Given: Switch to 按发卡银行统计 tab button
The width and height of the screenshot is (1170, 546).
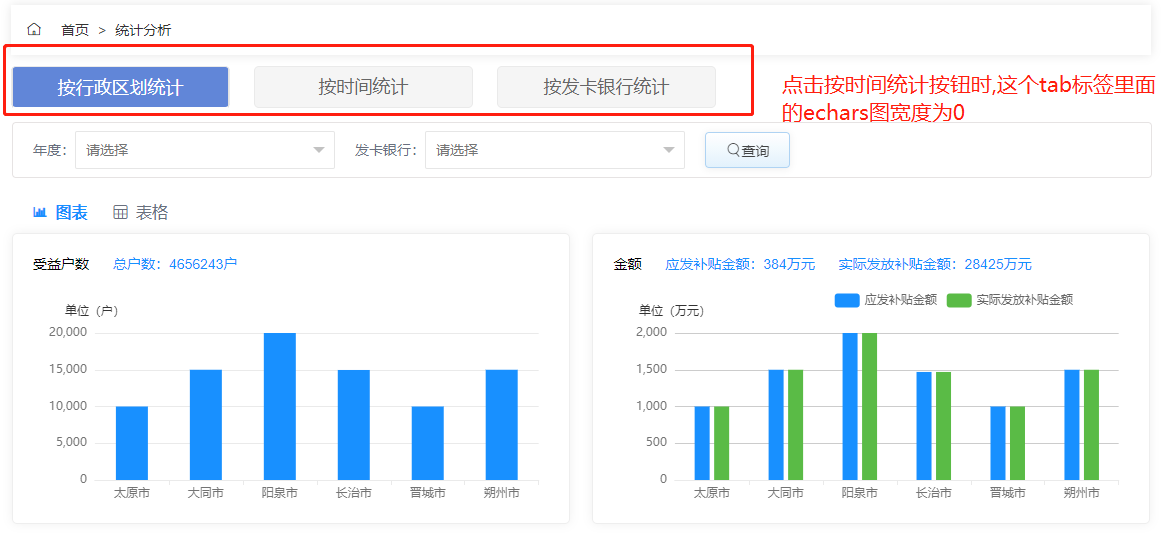Looking at the screenshot, I should point(606,87).
